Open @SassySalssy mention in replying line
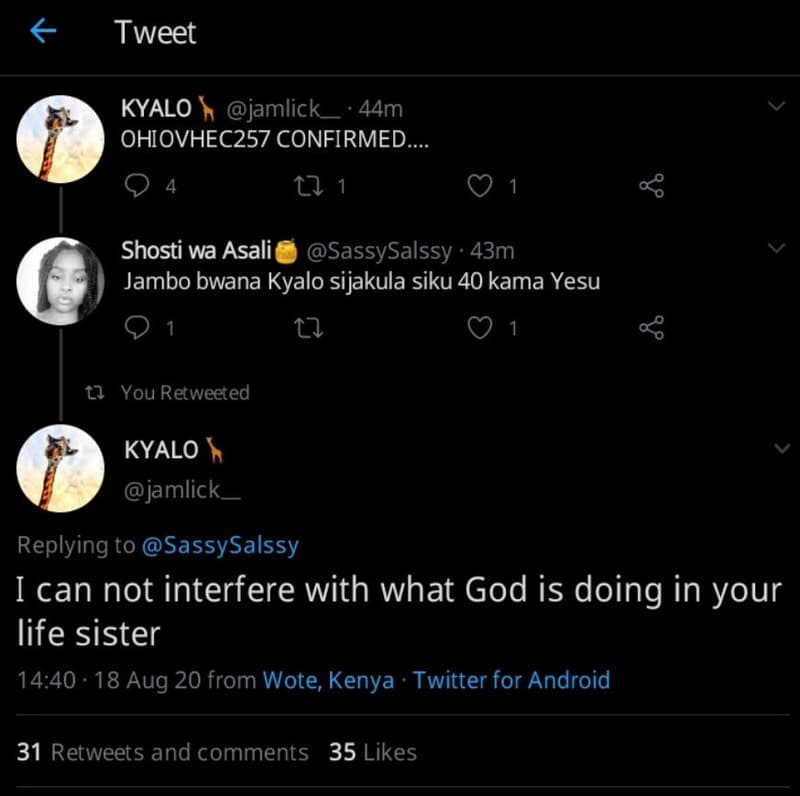The height and width of the screenshot is (796, 800). (222, 546)
